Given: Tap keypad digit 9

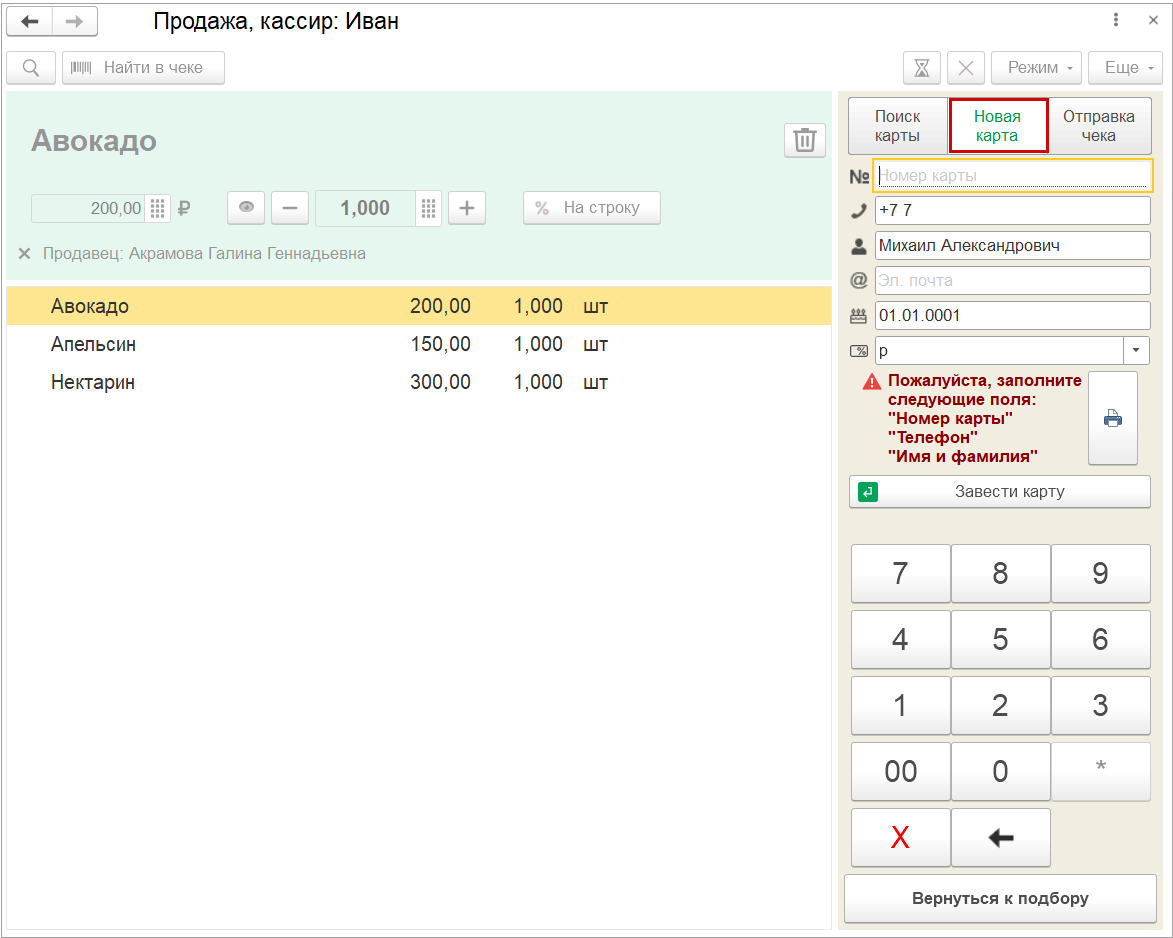Looking at the screenshot, I should click(1100, 574).
